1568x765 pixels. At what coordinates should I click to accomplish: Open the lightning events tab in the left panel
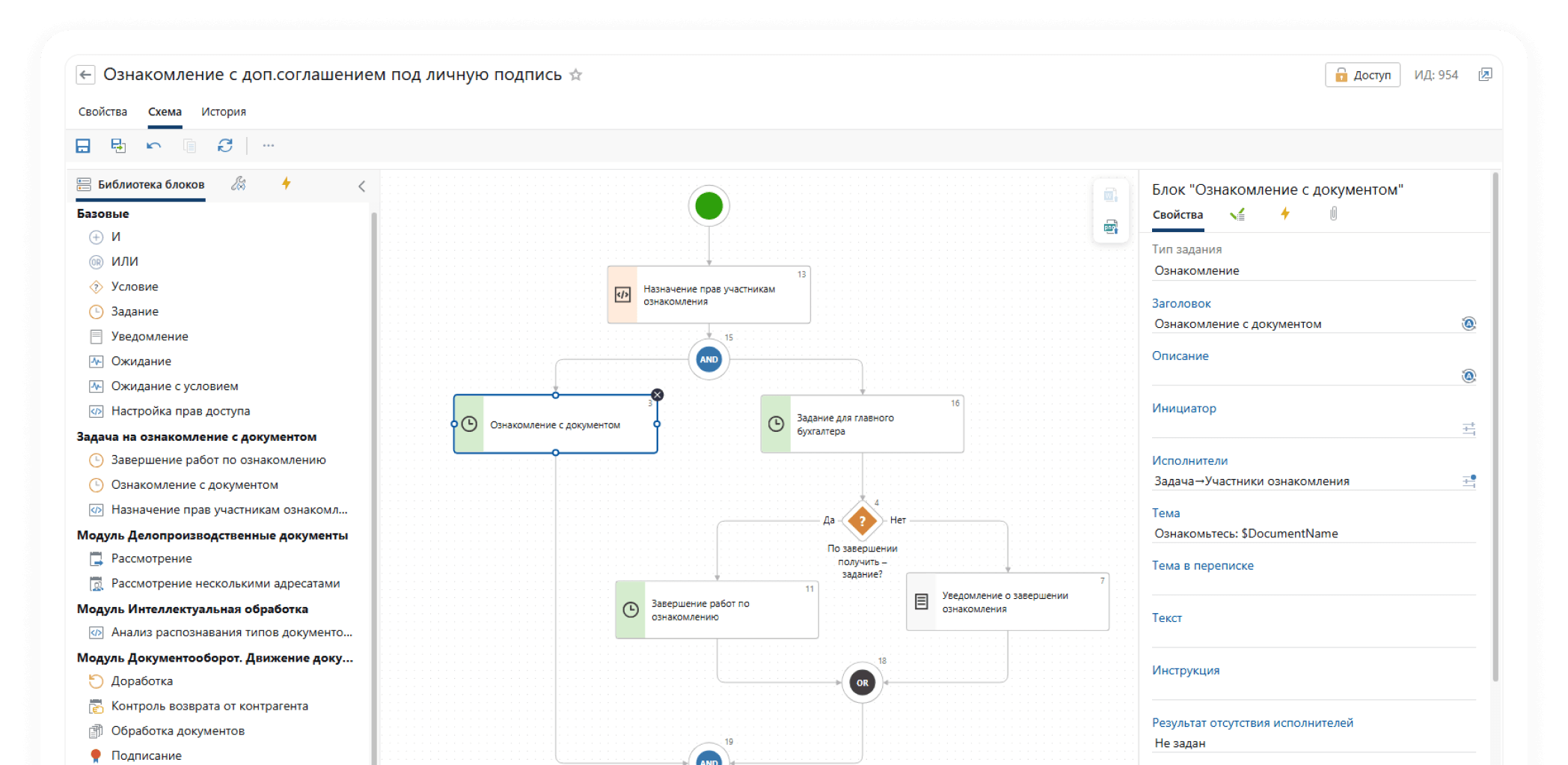[286, 183]
